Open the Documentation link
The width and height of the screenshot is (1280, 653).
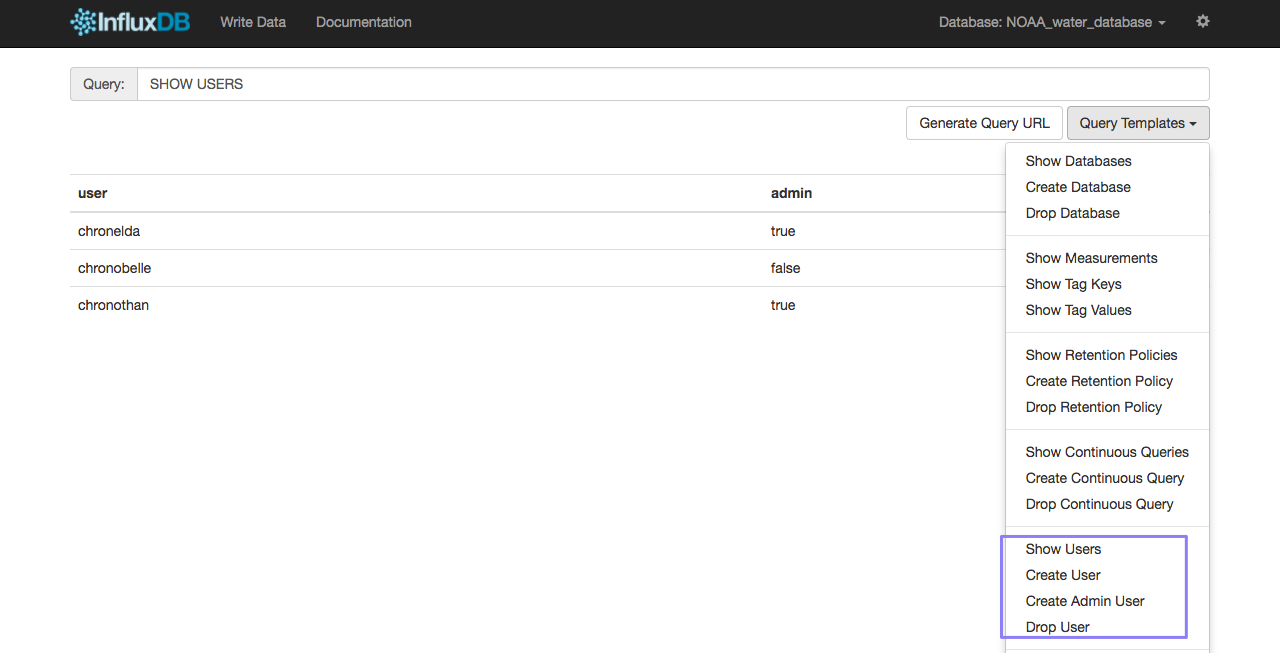tap(363, 22)
